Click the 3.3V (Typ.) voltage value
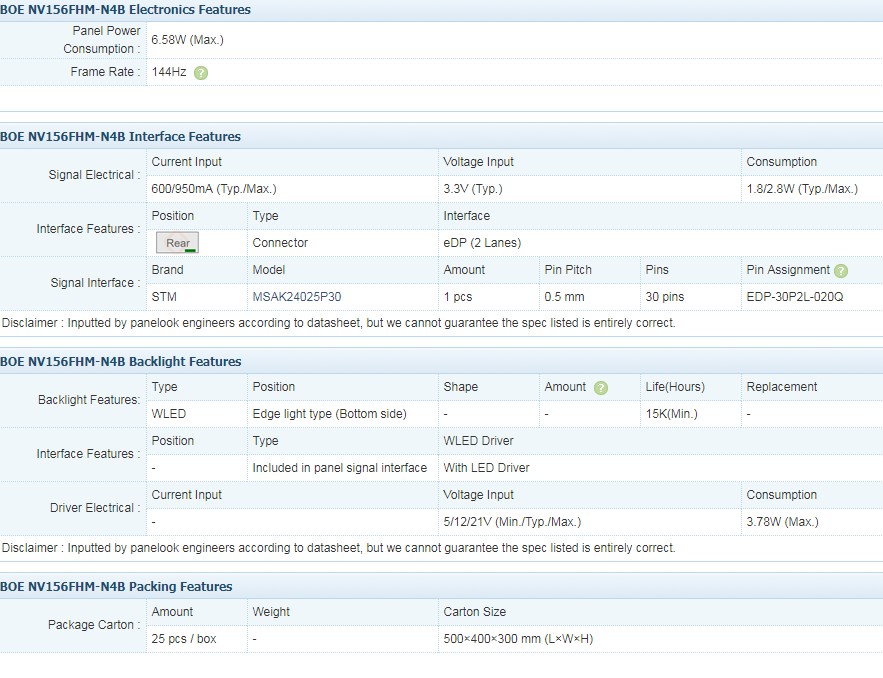The width and height of the screenshot is (883, 678). coord(472,189)
